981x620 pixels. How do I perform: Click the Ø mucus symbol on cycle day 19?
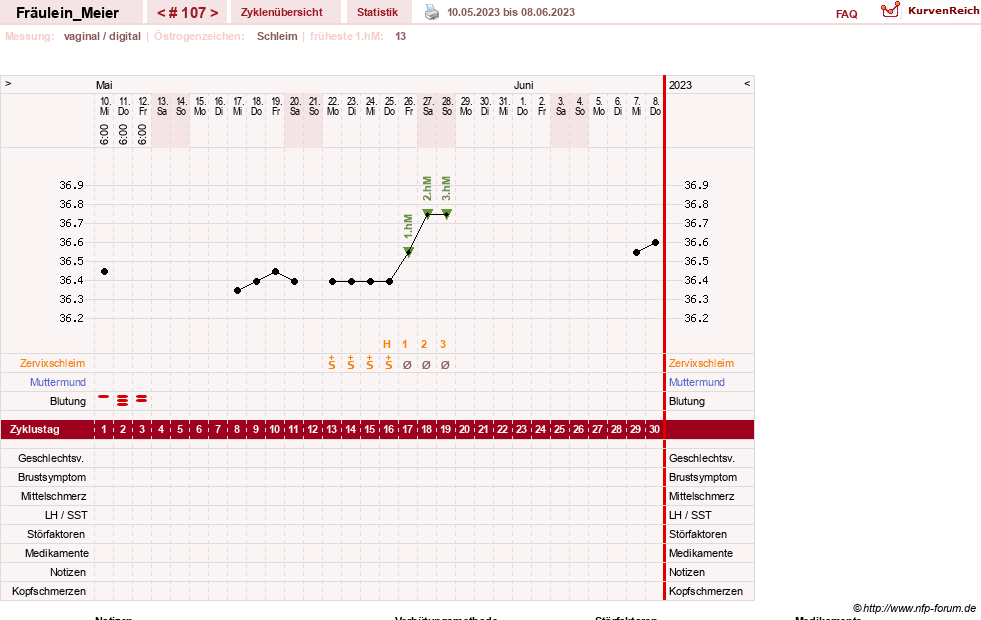coord(445,365)
